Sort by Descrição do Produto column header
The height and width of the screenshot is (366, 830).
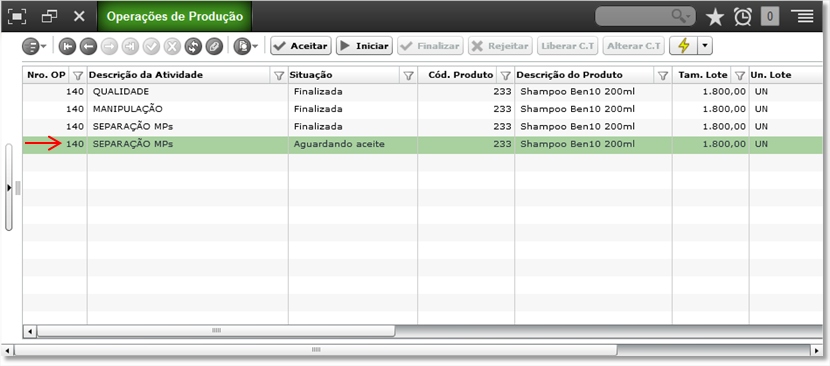point(570,75)
